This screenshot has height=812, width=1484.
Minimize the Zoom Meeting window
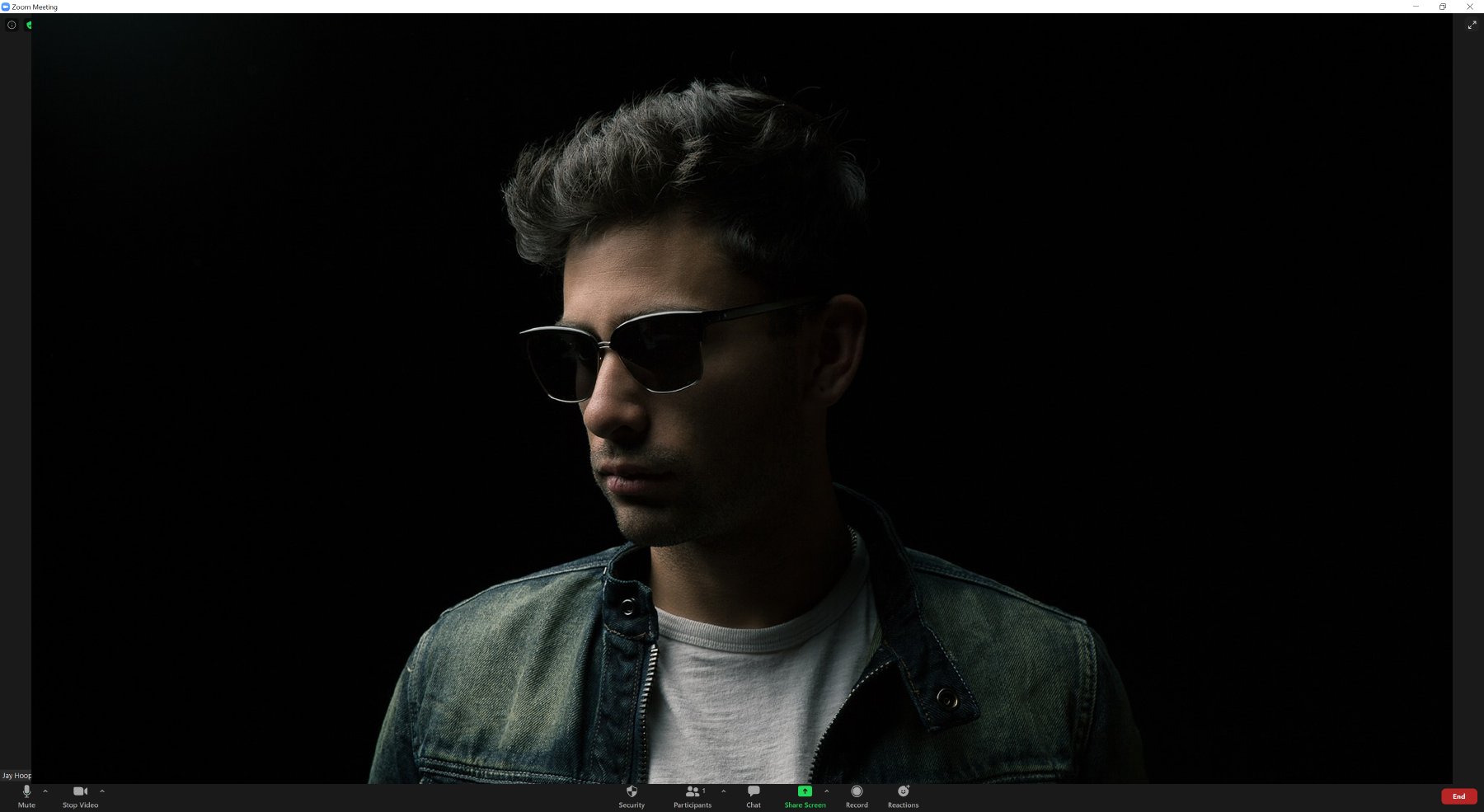click(x=1416, y=7)
